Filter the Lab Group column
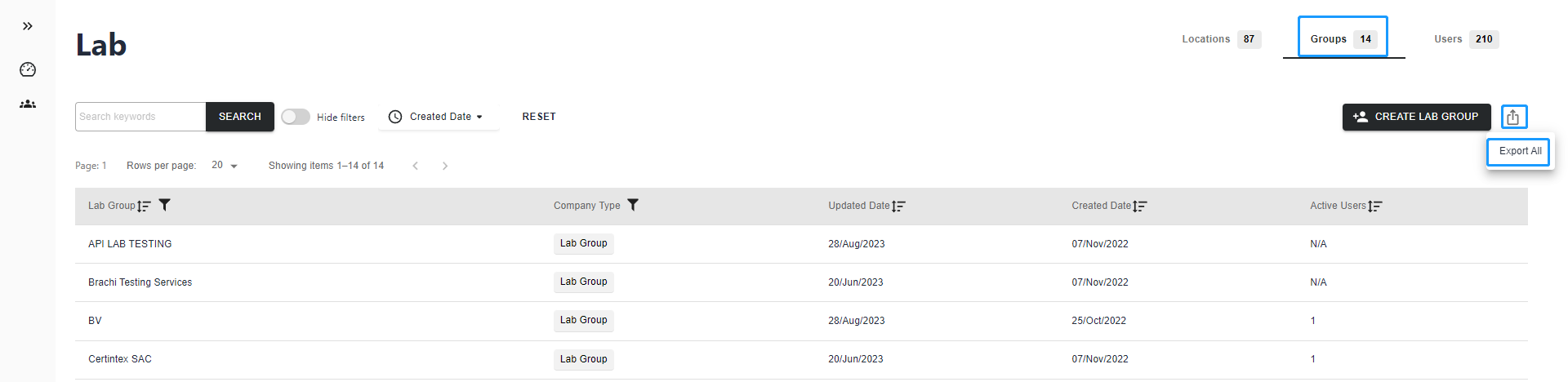 (165, 205)
